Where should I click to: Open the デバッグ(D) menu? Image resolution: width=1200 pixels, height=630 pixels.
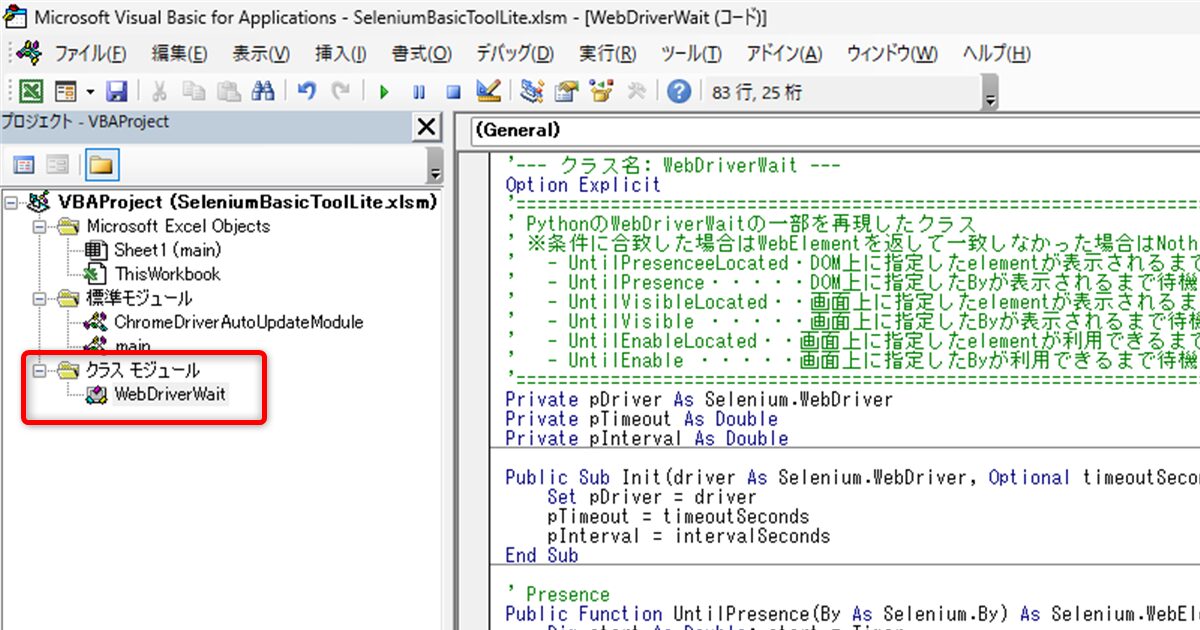tap(514, 53)
